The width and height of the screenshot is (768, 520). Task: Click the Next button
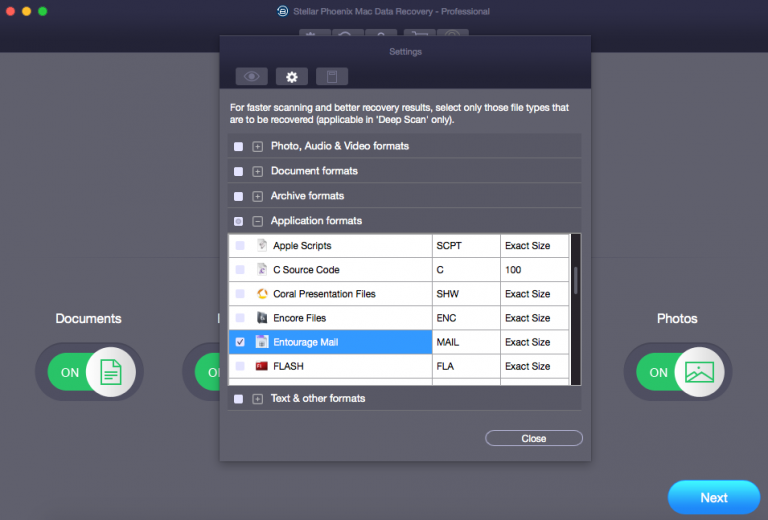coord(714,497)
